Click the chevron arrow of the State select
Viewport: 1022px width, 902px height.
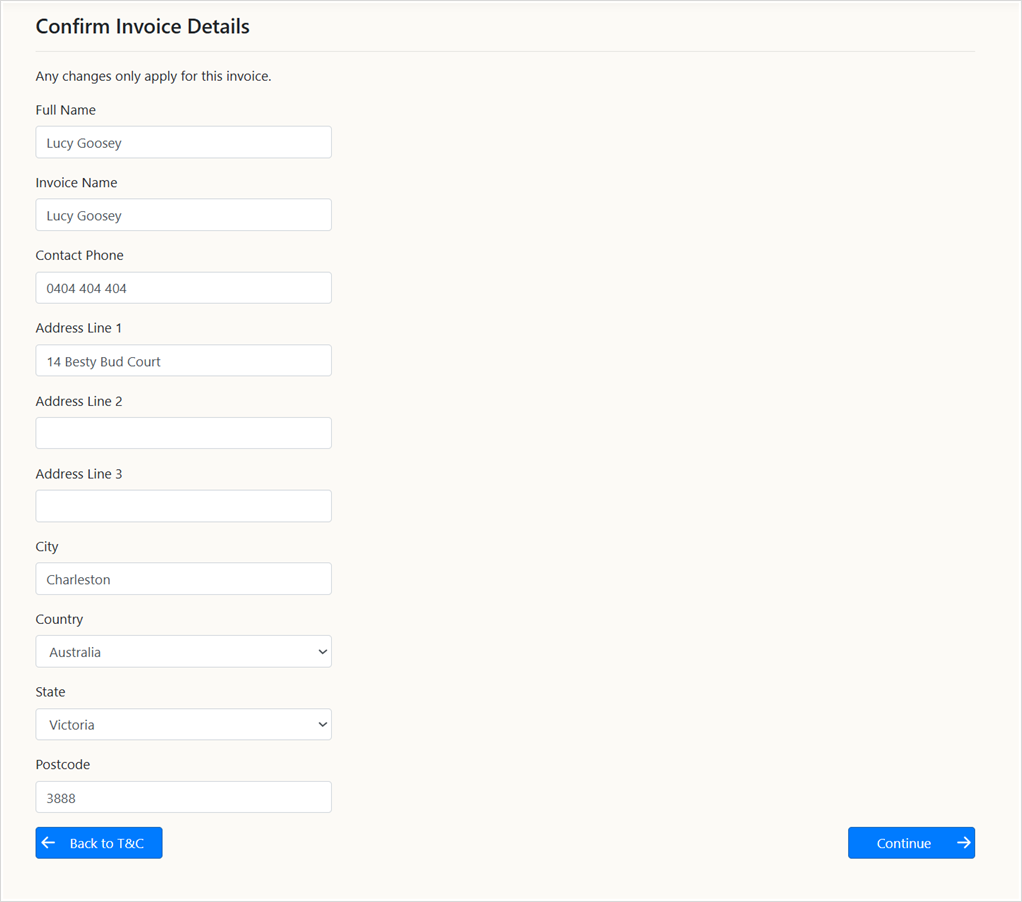click(x=322, y=725)
